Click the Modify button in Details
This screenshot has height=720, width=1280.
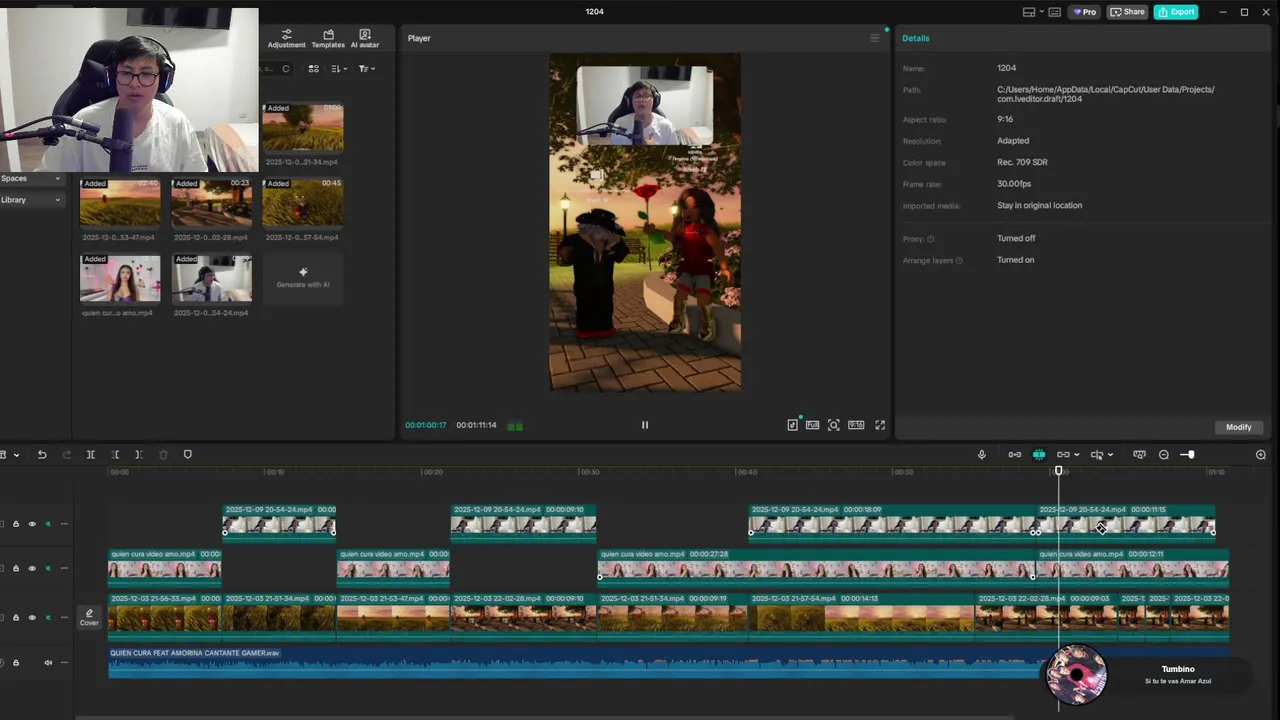(1239, 427)
